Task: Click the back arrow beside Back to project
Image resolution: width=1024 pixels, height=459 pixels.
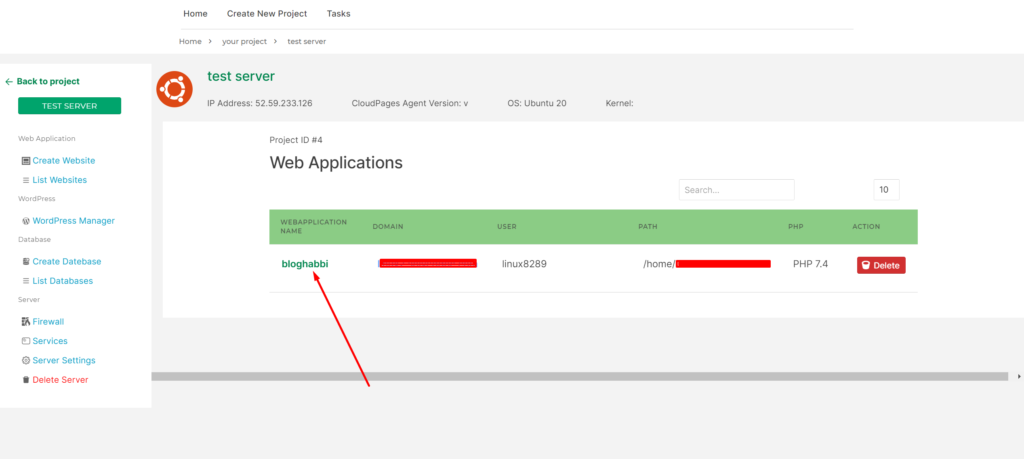Action: 8,82
